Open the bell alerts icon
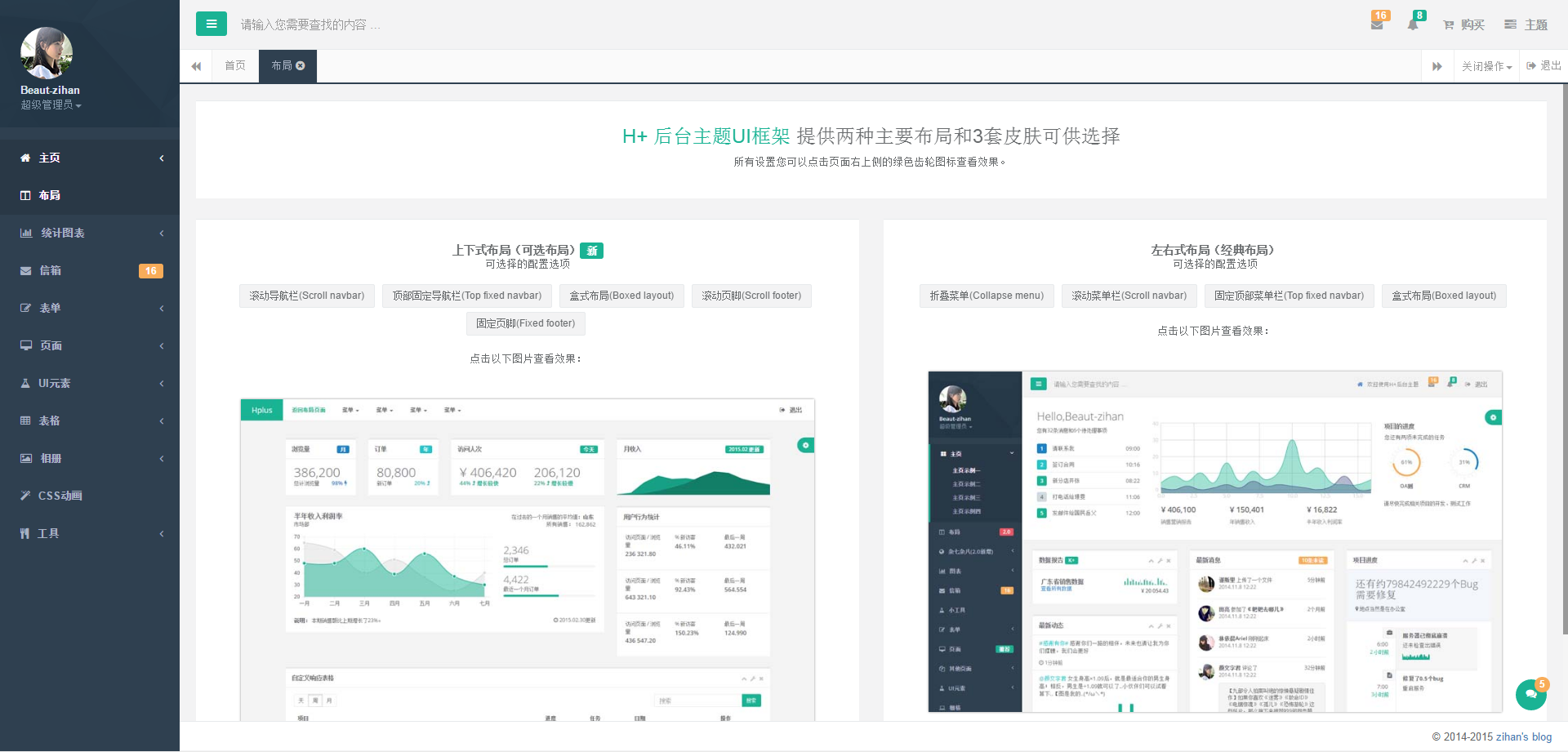Image resolution: width=1568 pixels, height=752 pixels. click(x=1413, y=24)
